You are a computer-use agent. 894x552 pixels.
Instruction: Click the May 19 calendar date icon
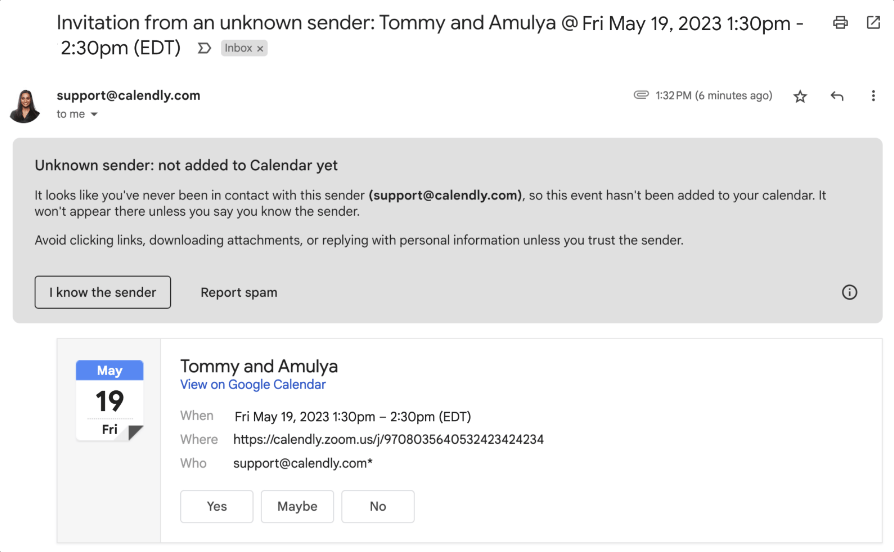coord(109,400)
